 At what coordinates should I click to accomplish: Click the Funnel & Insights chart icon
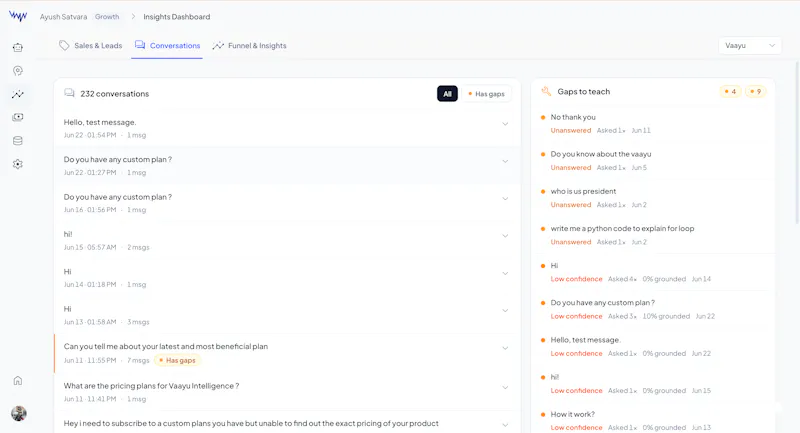[x=218, y=45]
